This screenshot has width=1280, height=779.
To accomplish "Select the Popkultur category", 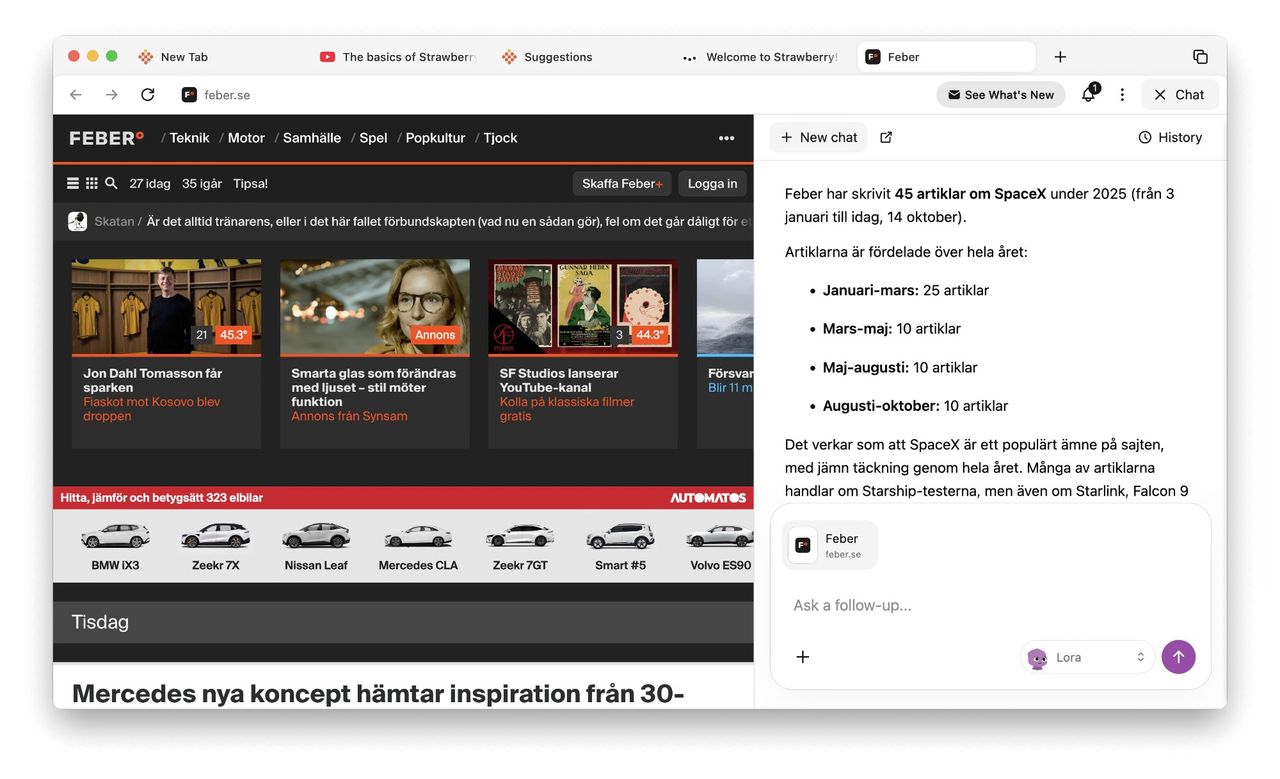I will coord(434,138).
